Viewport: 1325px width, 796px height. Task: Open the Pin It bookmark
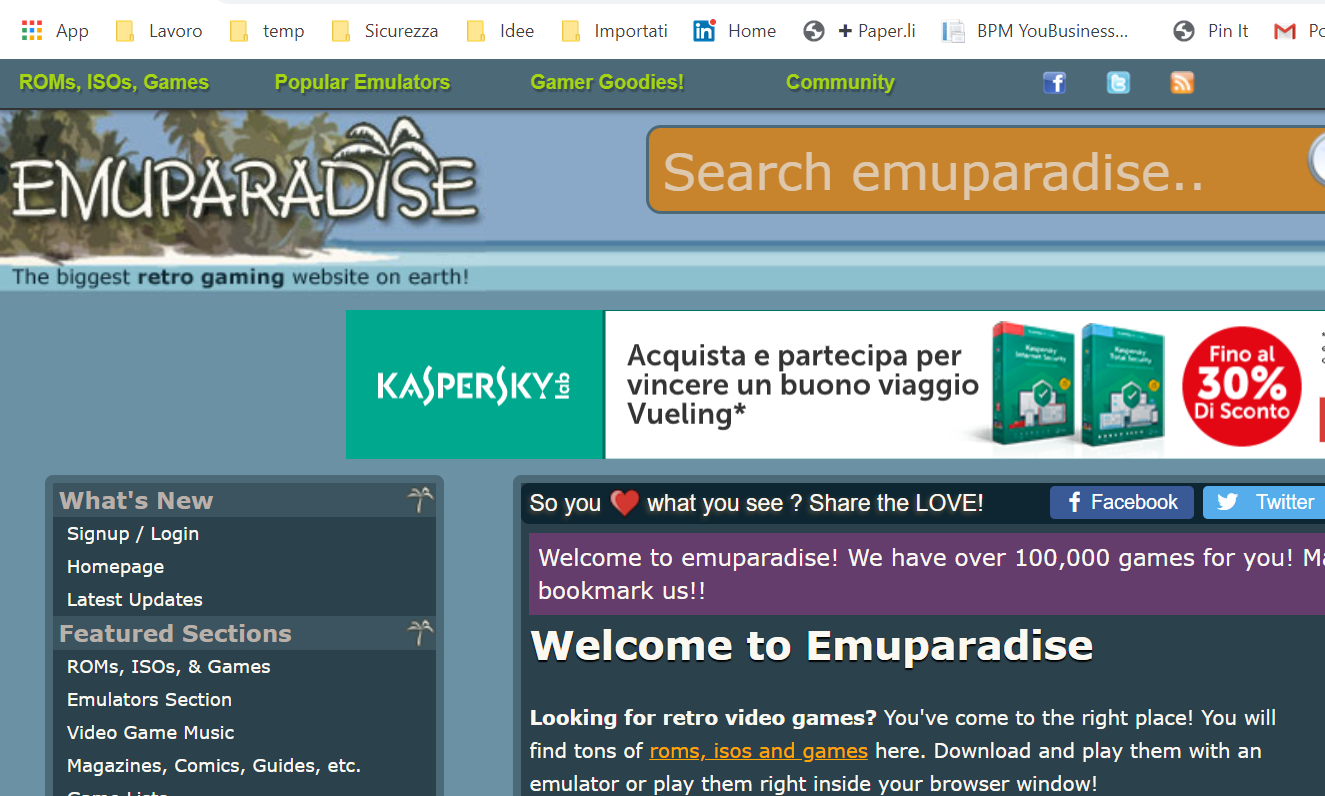1211,31
